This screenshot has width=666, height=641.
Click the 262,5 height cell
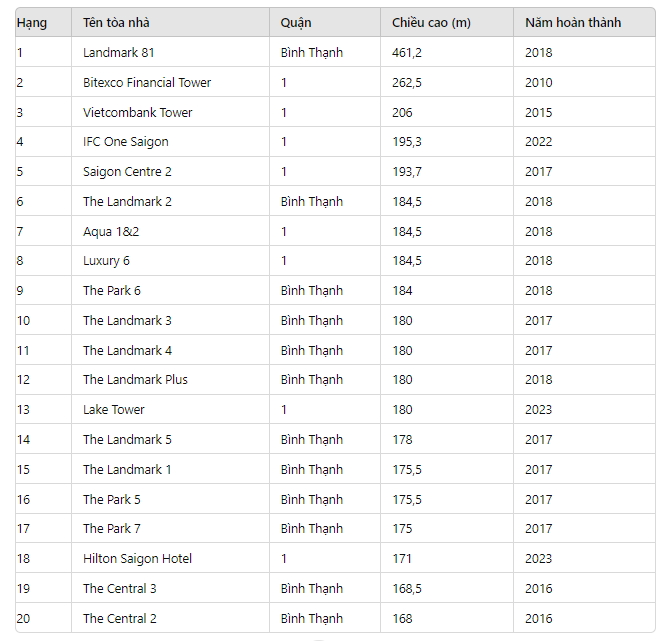point(407,82)
